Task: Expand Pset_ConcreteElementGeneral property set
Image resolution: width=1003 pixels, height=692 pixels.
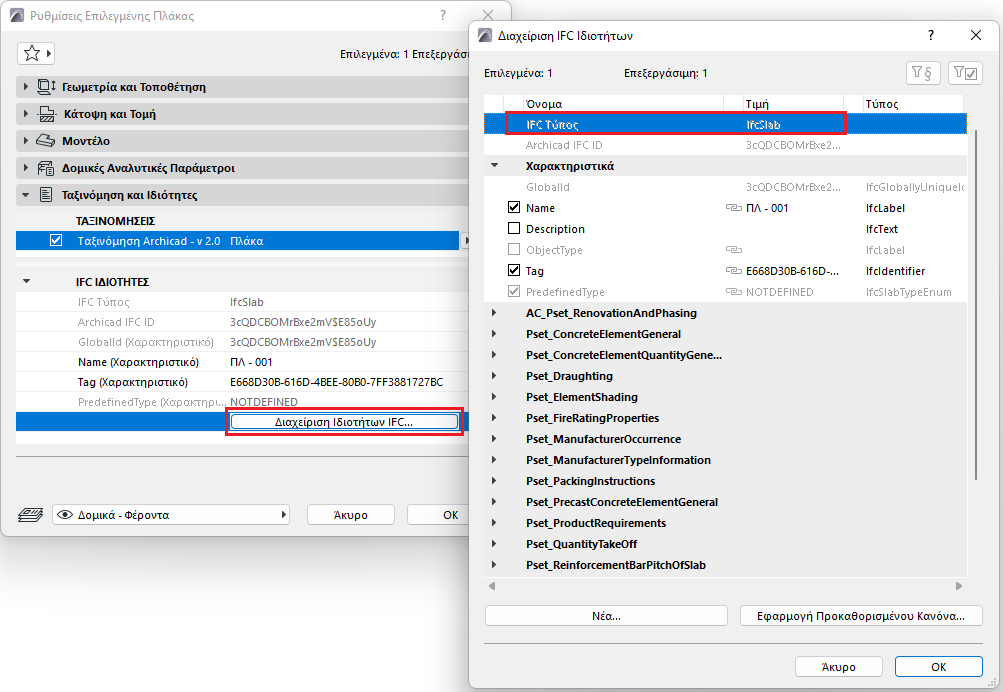Action: coord(494,334)
